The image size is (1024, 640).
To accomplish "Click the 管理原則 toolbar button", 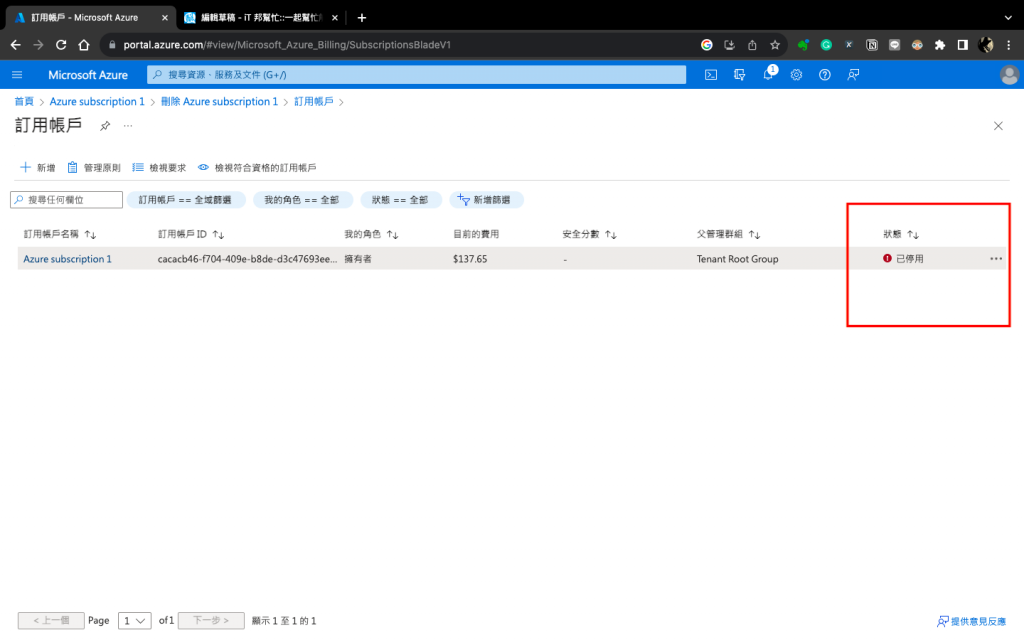I will (x=94, y=168).
